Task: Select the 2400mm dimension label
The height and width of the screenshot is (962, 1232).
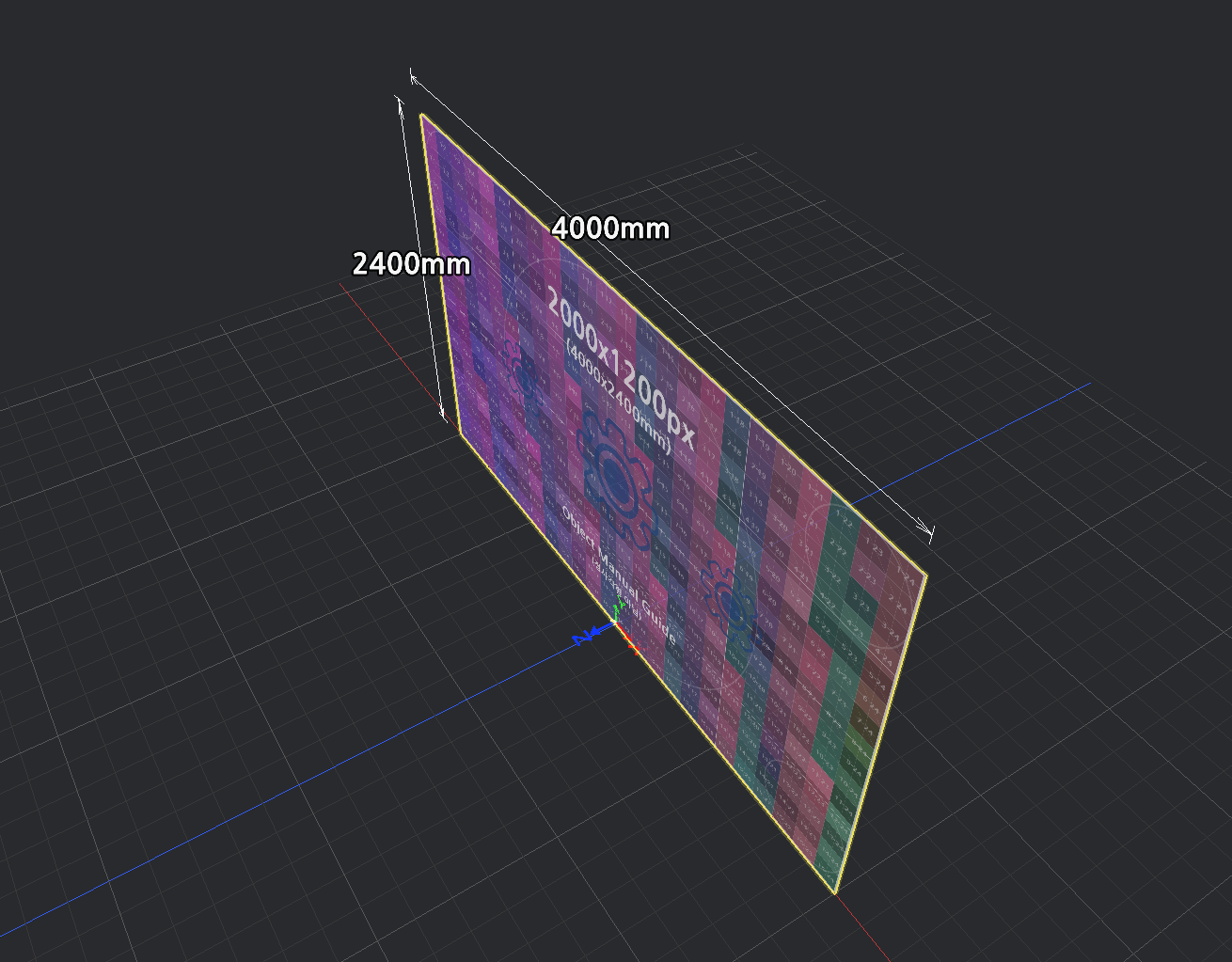Action: pyautogui.click(x=411, y=263)
